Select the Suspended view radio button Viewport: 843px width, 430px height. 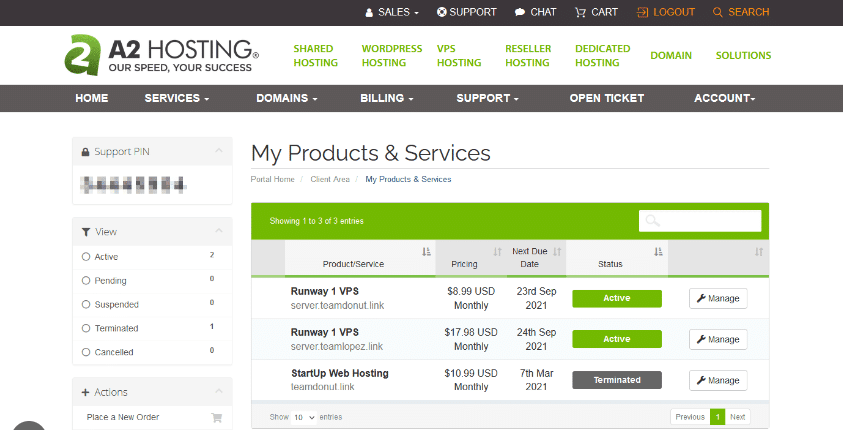click(85, 304)
